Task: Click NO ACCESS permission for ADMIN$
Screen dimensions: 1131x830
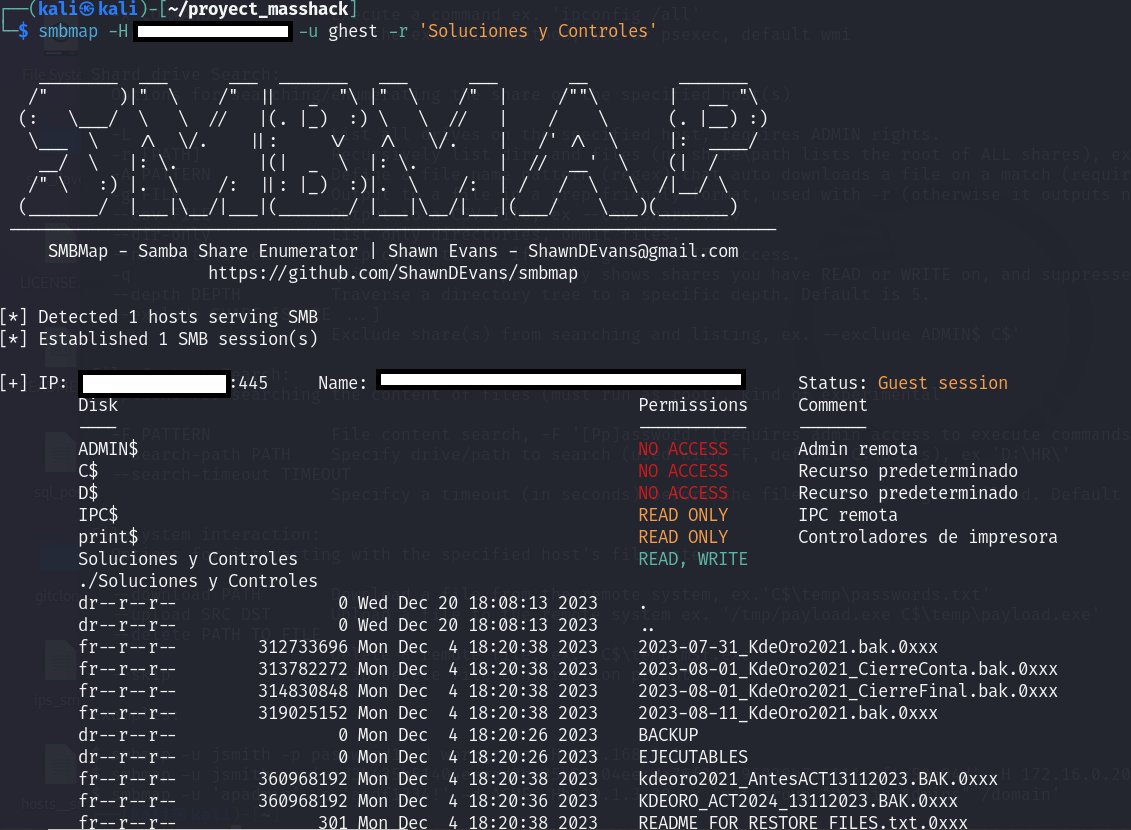Action: (x=683, y=449)
